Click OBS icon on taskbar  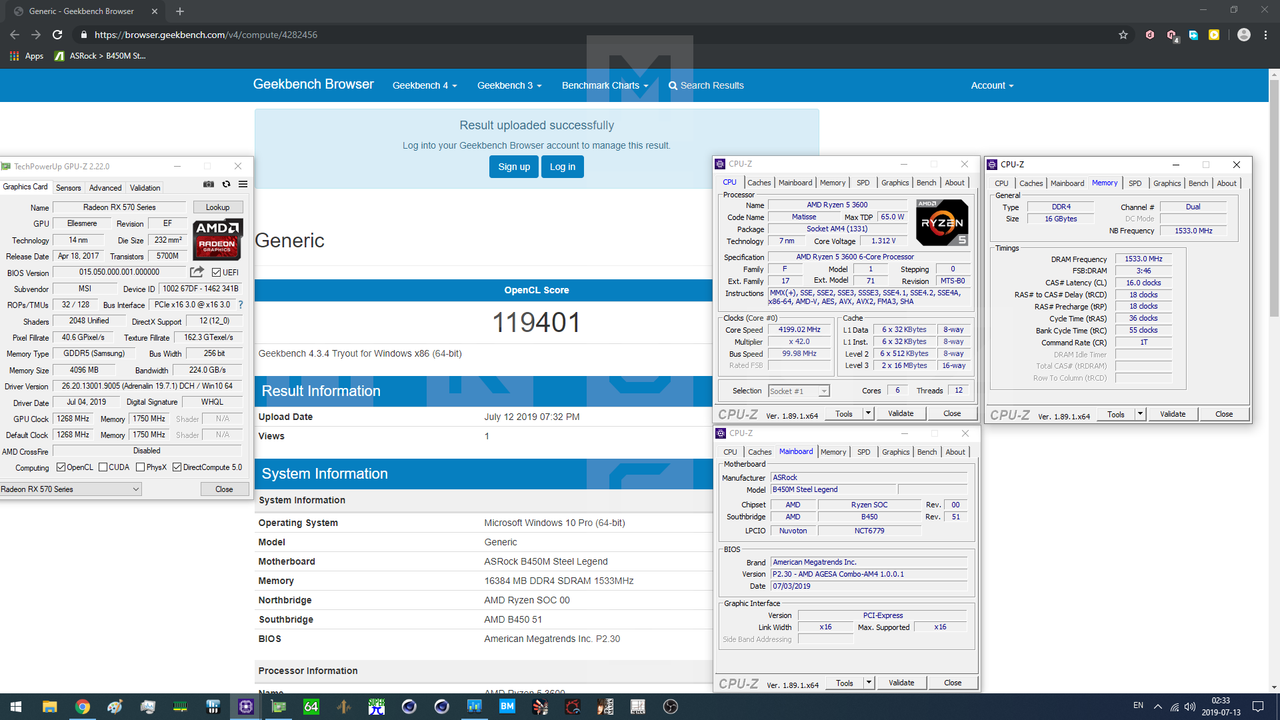point(670,707)
